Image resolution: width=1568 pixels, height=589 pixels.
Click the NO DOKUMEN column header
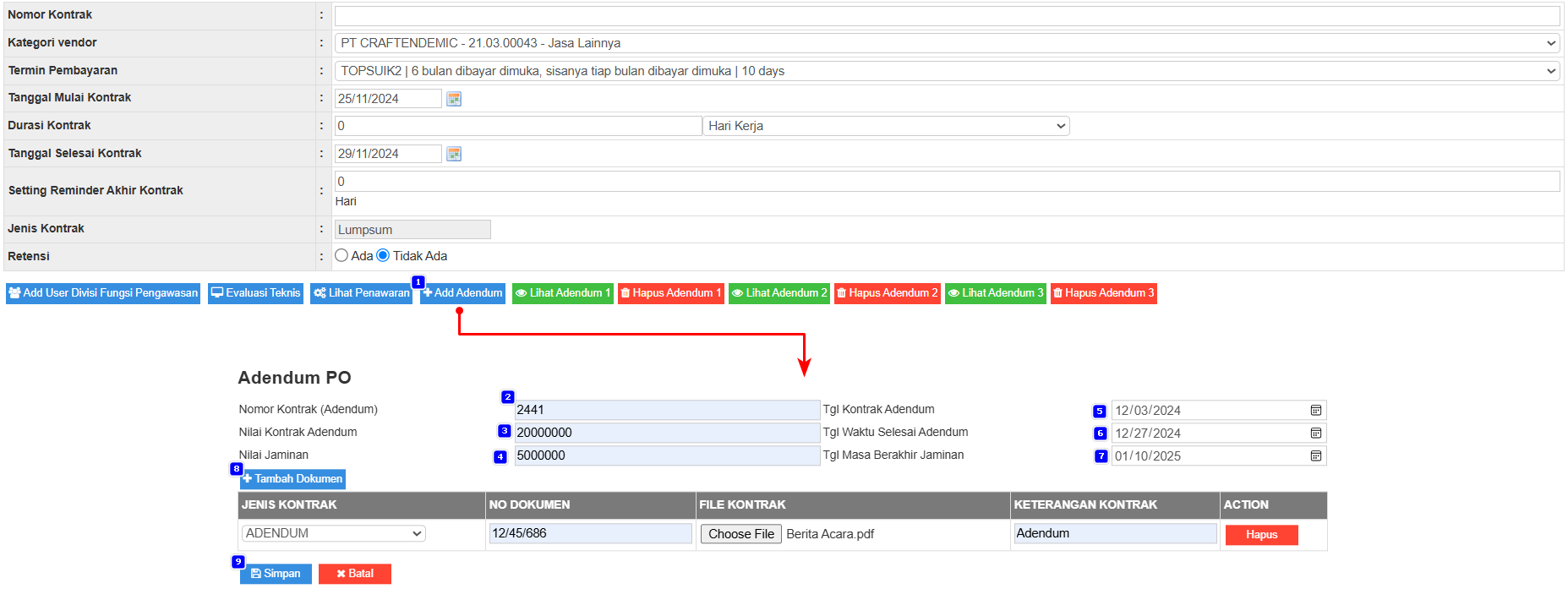[590, 504]
